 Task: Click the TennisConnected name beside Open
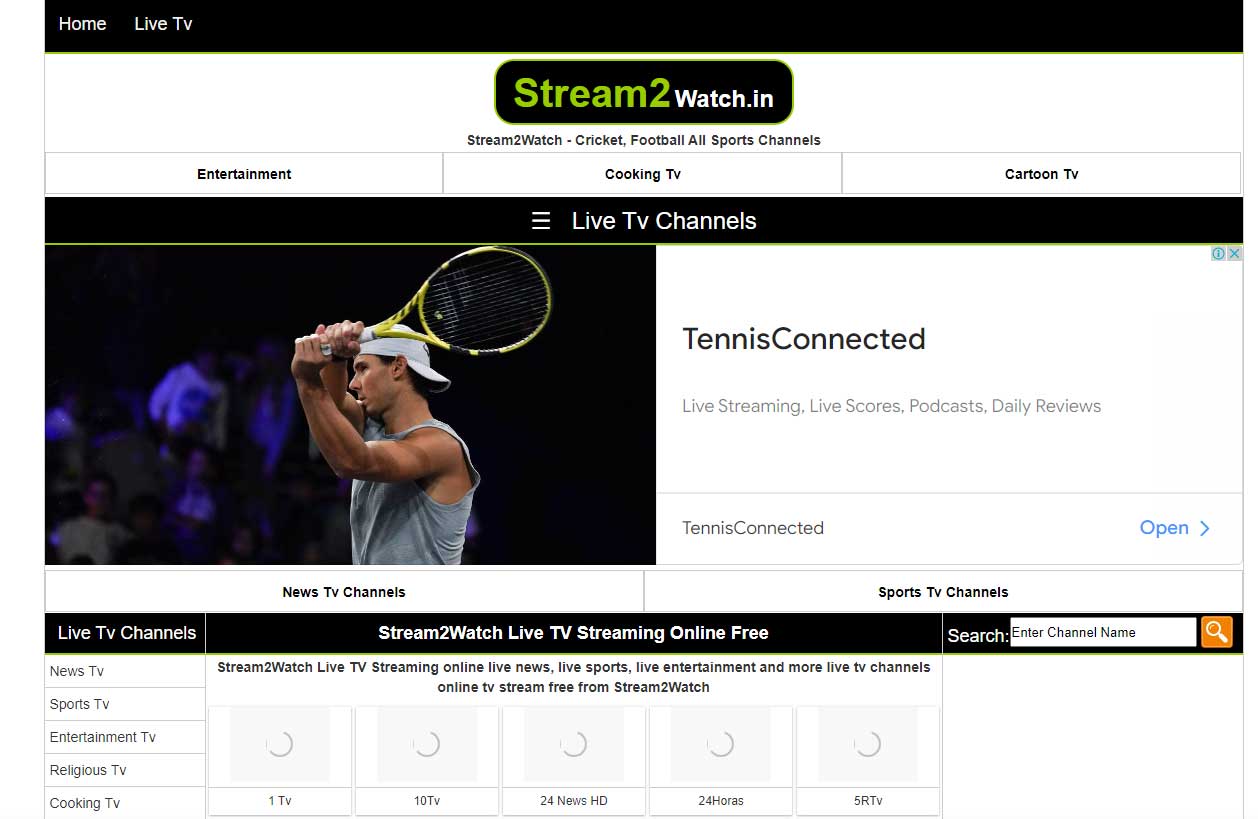click(x=753, y=528)
